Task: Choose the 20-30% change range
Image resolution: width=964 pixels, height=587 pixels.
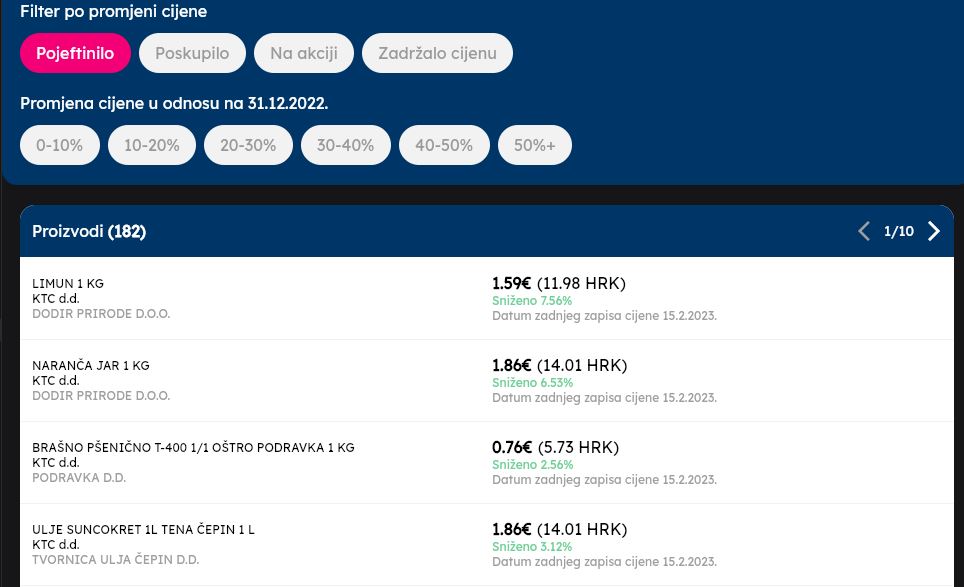Action: [x=248, y=145]
